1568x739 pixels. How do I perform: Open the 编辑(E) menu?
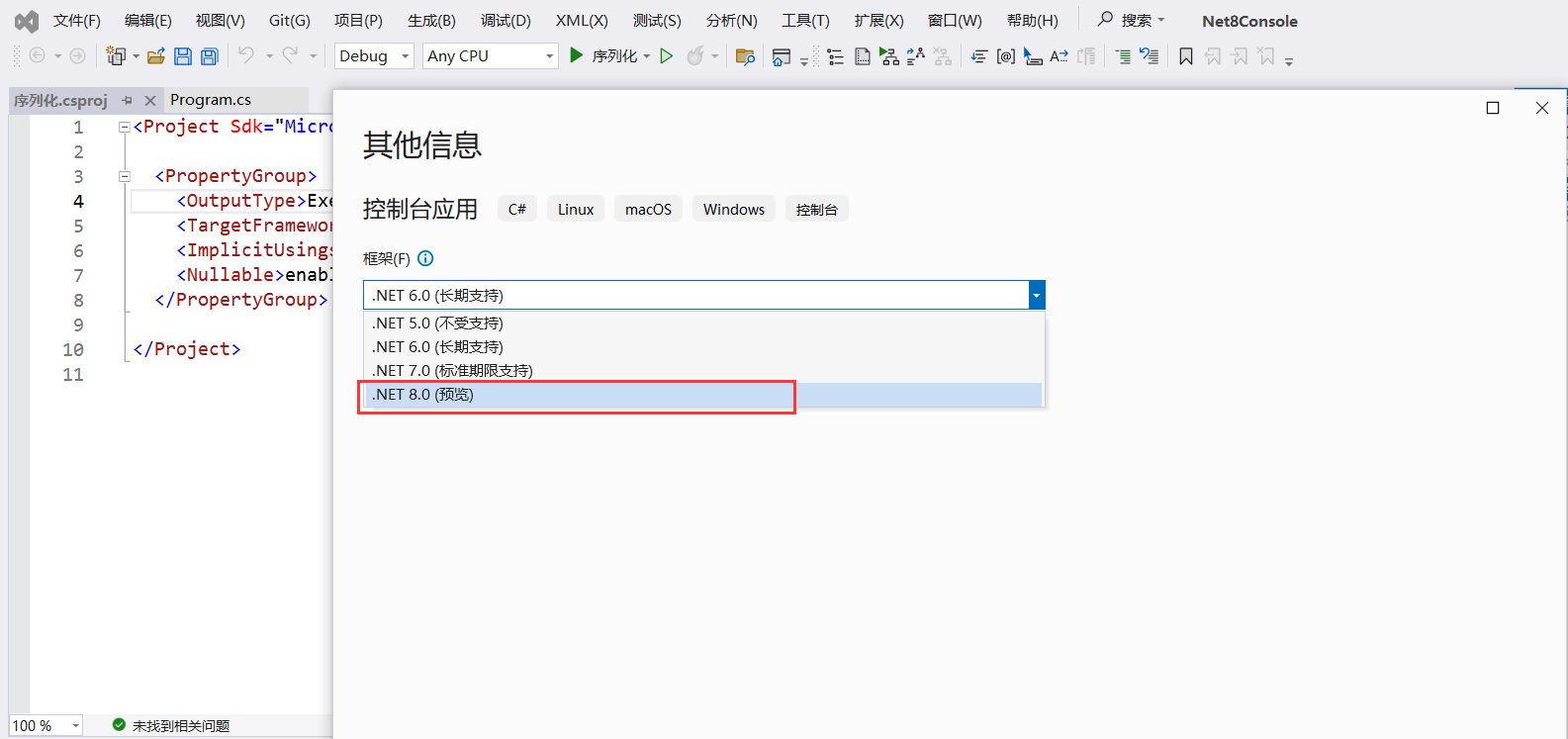[147, 20]
